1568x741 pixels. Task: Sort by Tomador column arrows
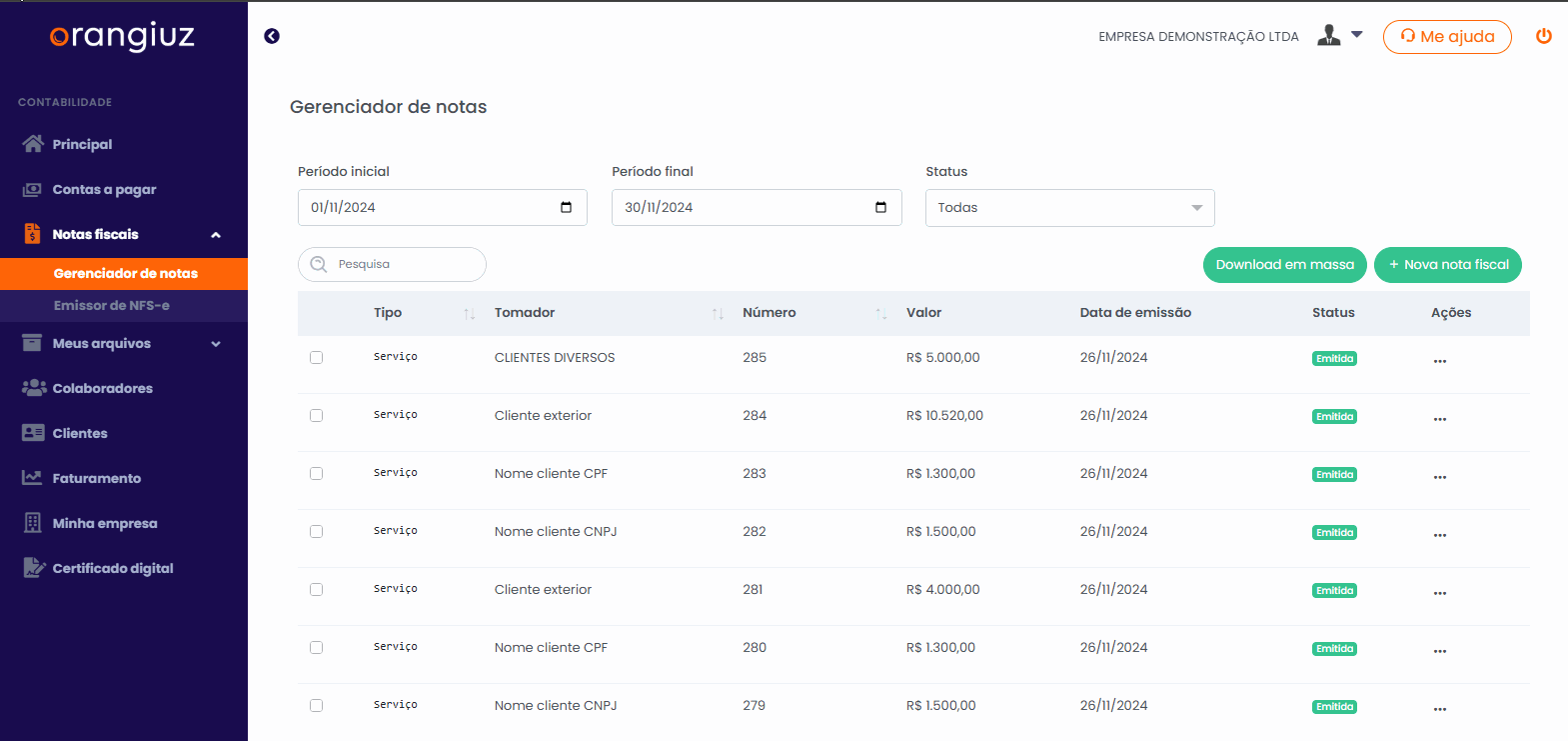pyautogui.click(x=718, y=314)
